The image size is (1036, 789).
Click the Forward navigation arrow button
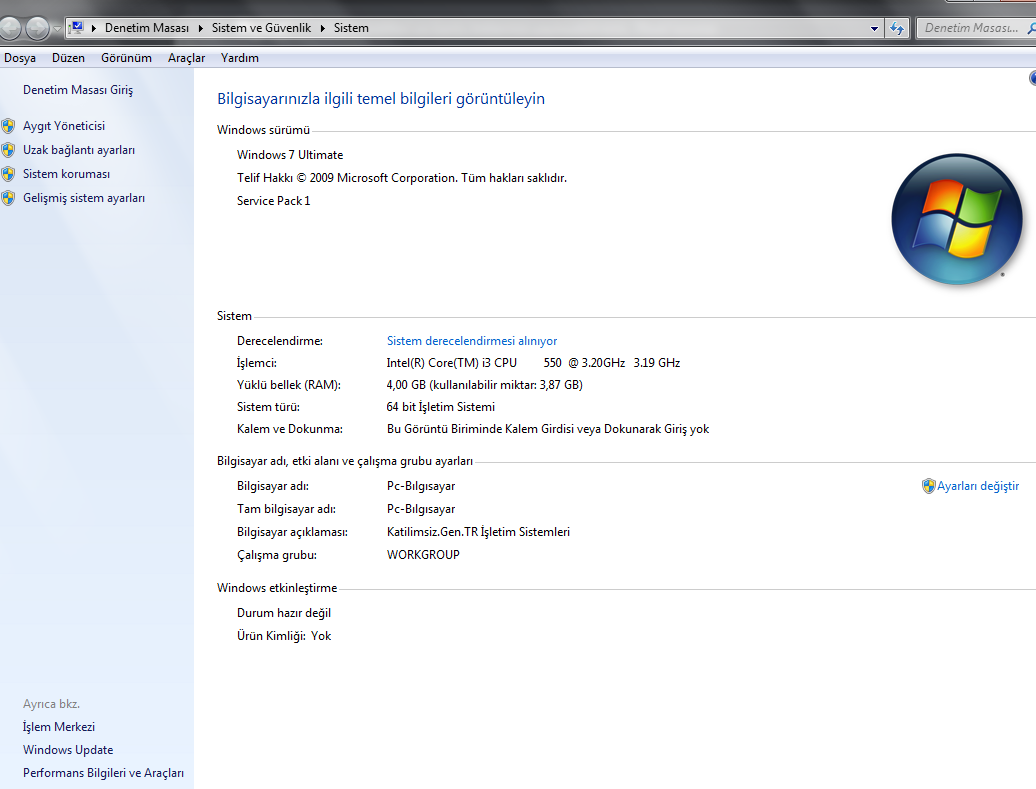click(x=37, y=28)
